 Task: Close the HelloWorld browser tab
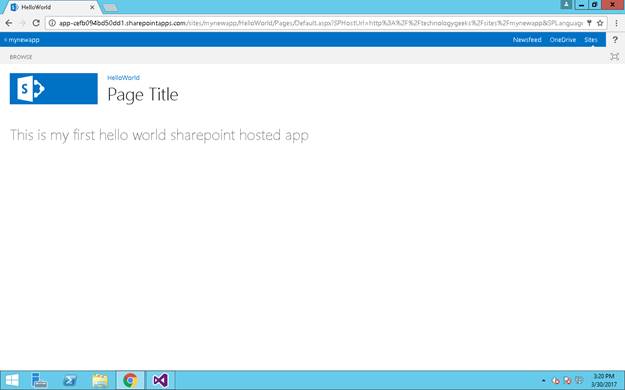92,7
